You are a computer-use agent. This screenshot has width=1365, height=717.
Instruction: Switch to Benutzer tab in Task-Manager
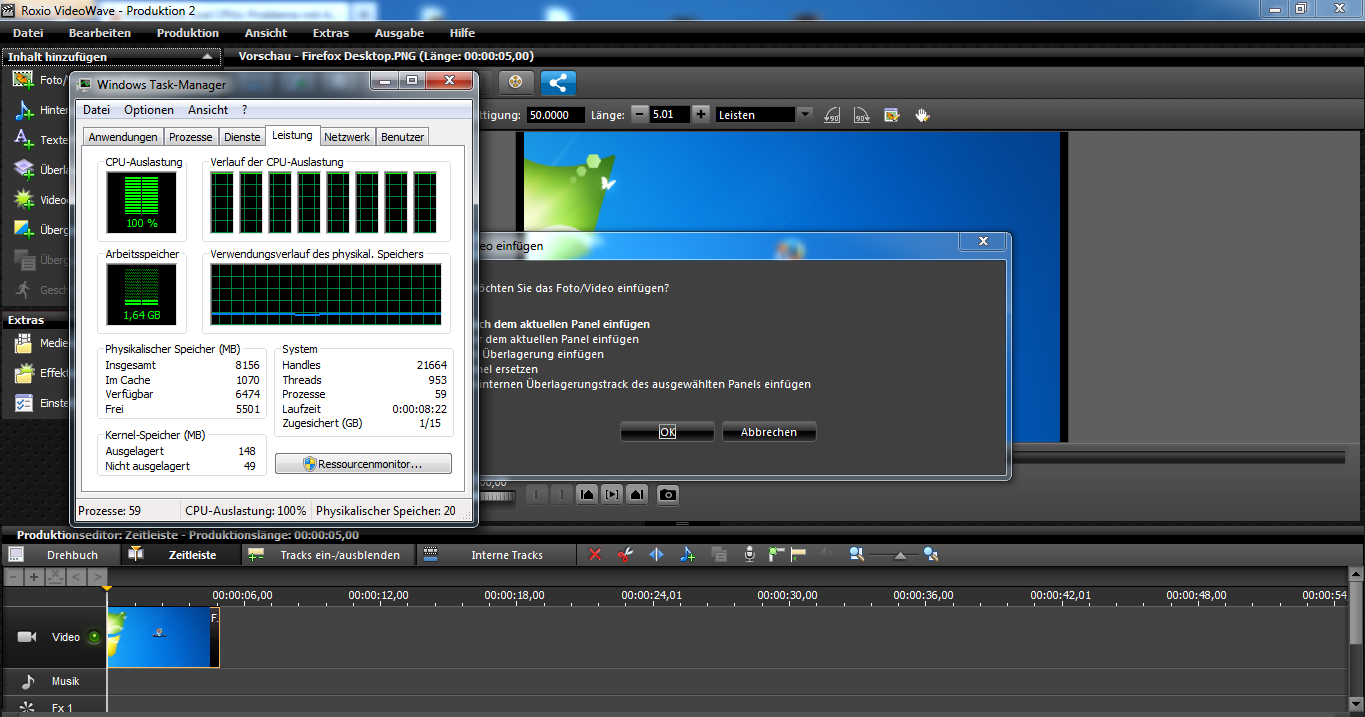point(402,137)
